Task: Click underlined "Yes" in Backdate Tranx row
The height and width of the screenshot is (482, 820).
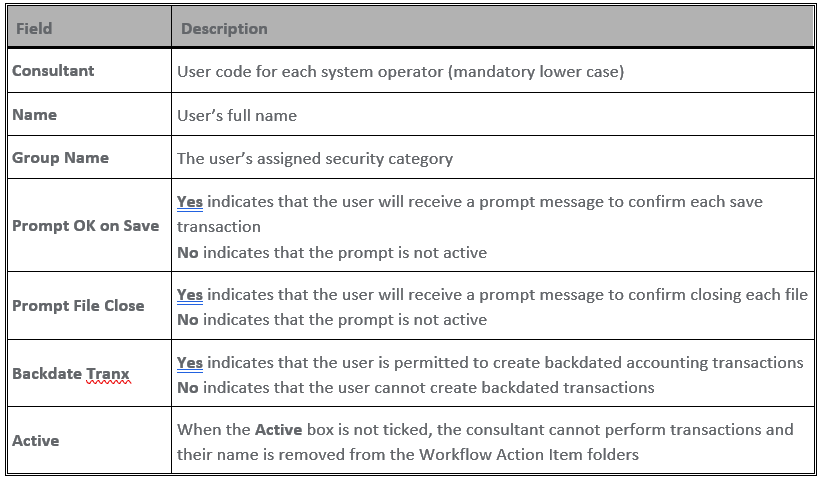Action: pos(189,363)
